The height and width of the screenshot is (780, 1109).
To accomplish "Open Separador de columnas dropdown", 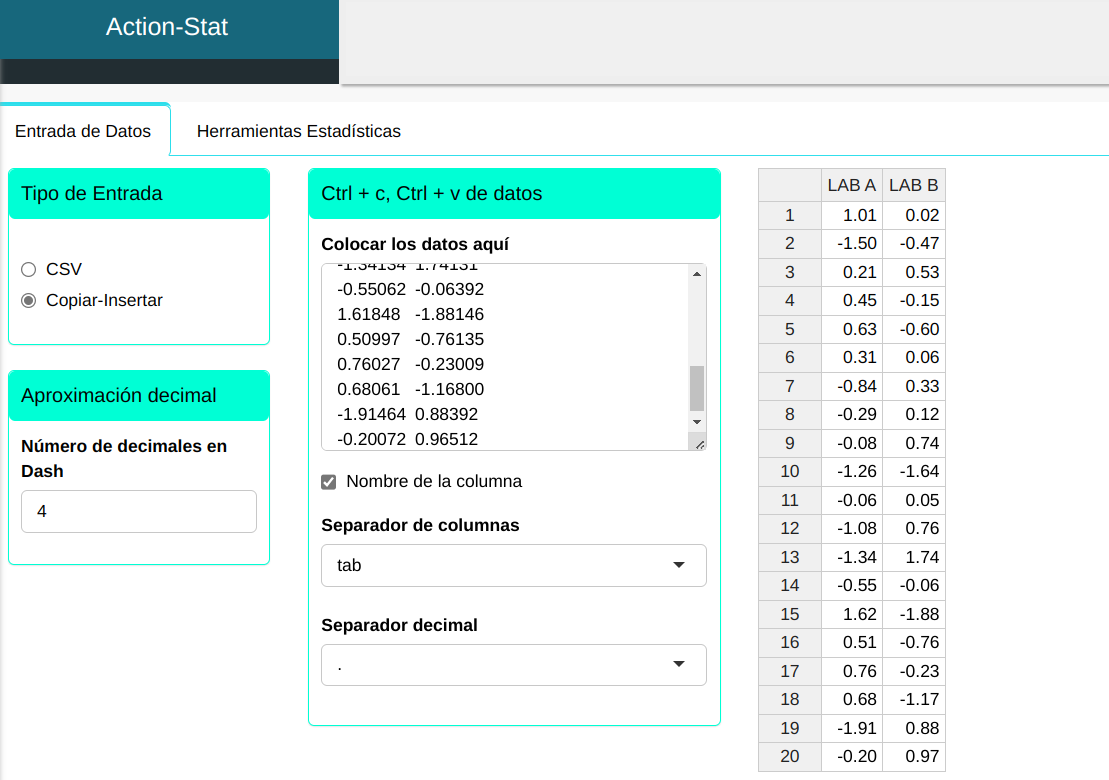I will 513,565.
